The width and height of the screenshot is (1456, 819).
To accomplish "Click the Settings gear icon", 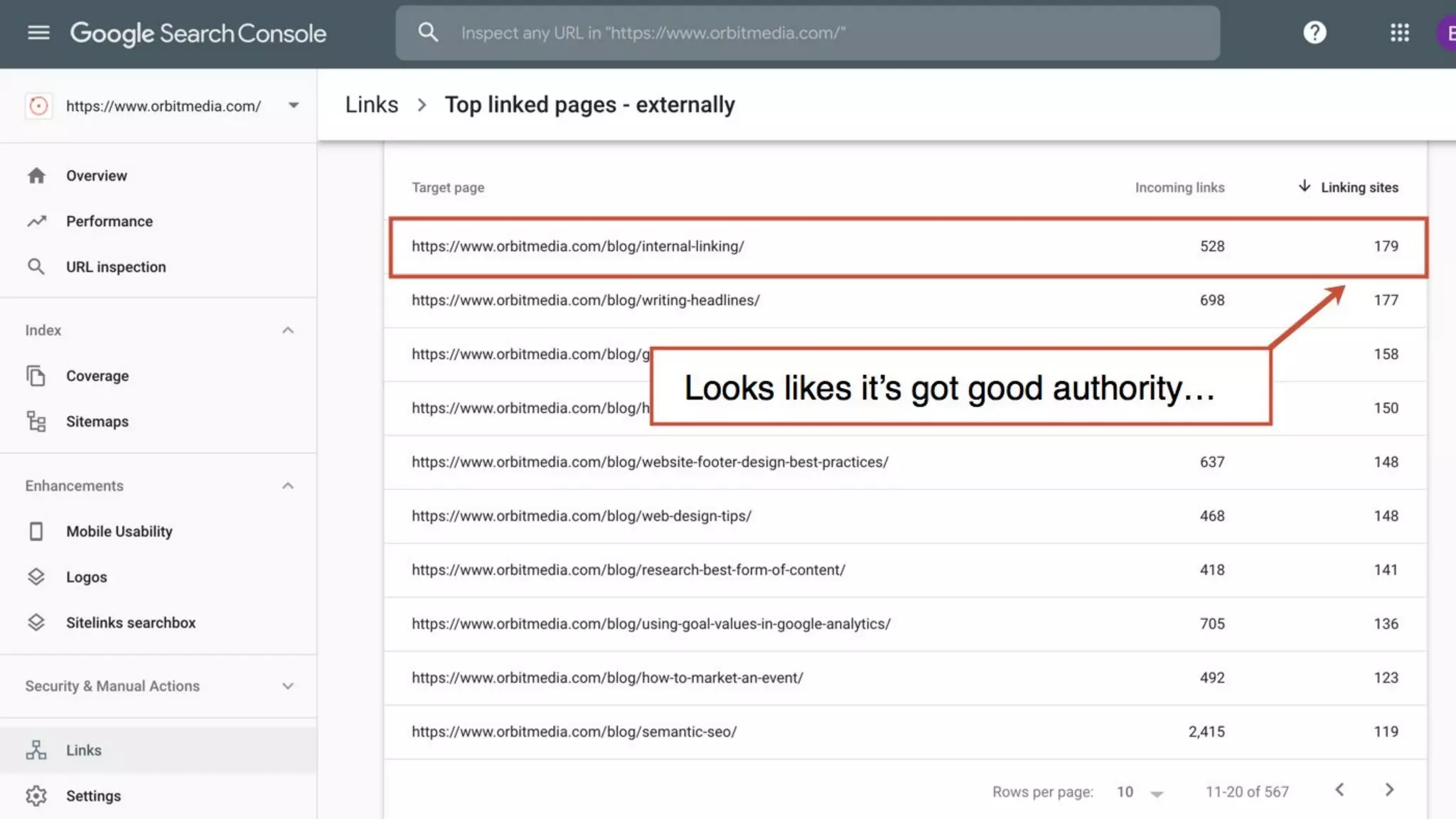I will tap(36, 796).
